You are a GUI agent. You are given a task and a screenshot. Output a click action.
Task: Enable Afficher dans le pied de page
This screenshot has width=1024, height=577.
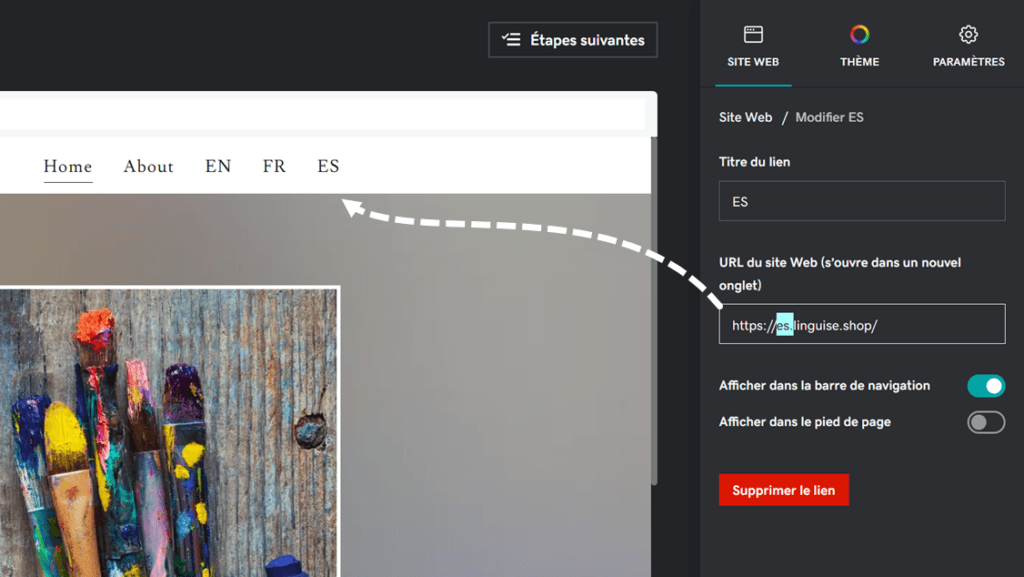click(985, 422)
